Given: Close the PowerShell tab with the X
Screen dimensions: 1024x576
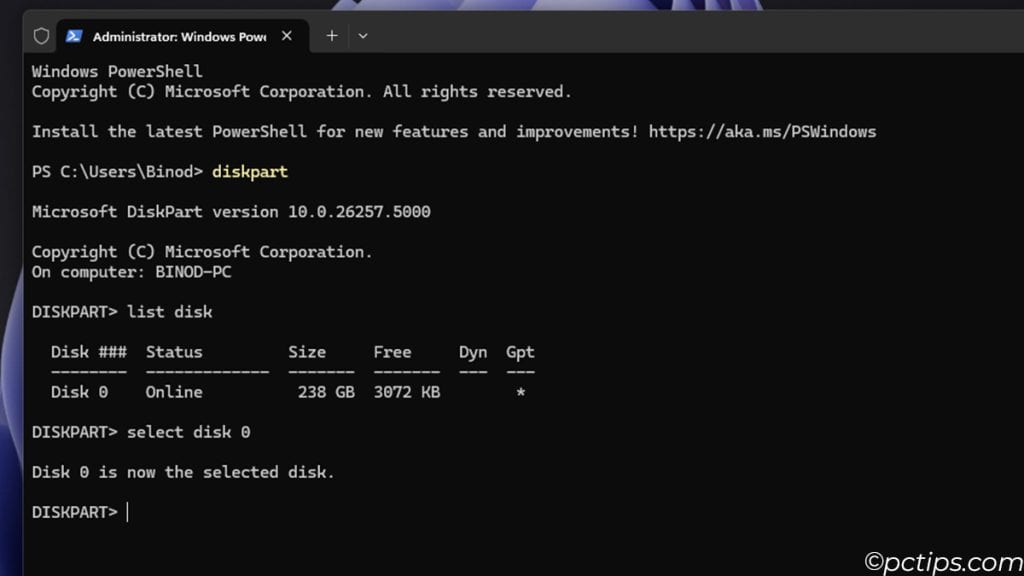Looking at the screenshot, I should pos(287,35).
